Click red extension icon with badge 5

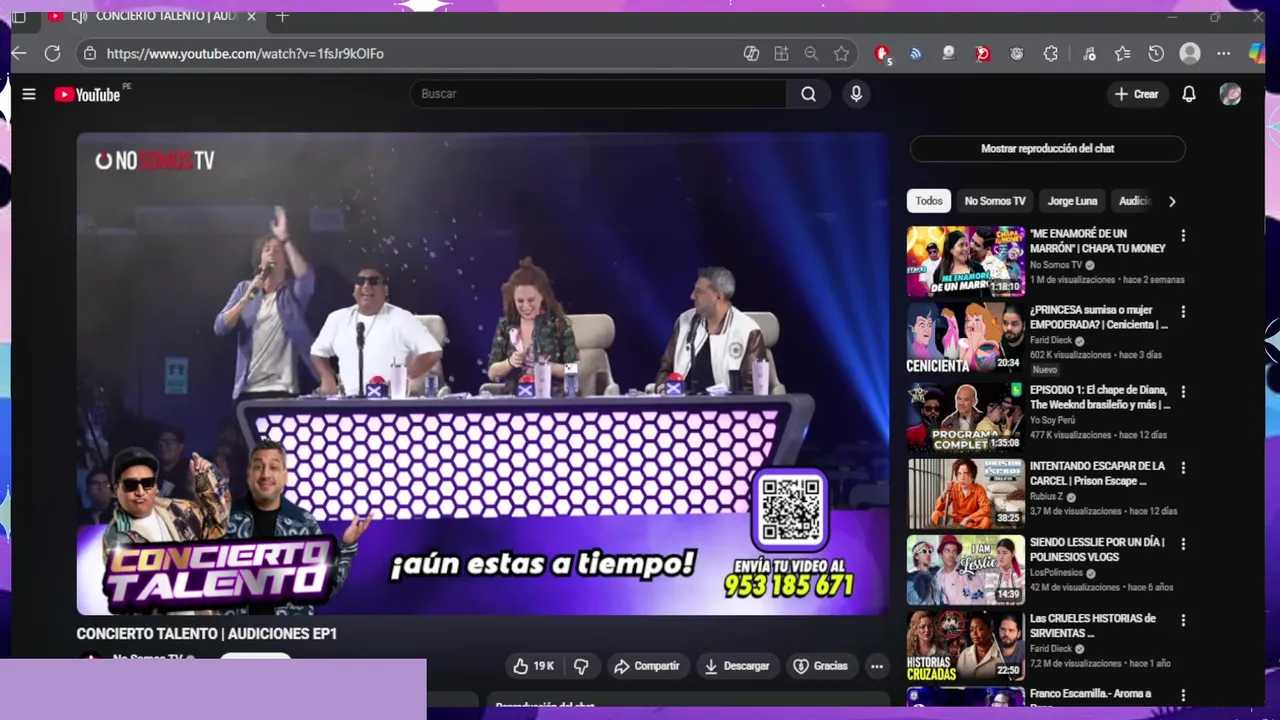882,54
